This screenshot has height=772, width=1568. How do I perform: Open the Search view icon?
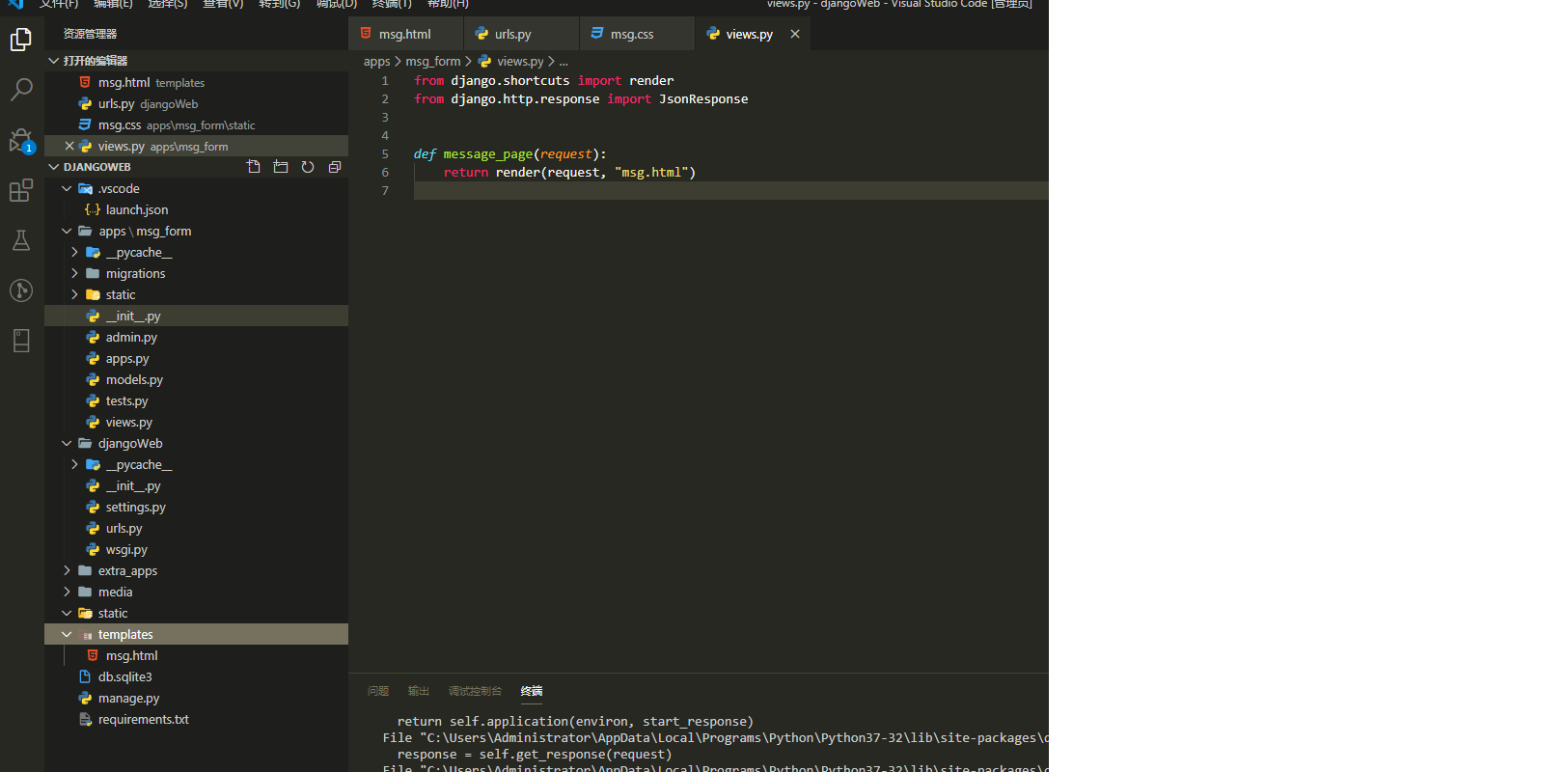(x=21, y=90)
